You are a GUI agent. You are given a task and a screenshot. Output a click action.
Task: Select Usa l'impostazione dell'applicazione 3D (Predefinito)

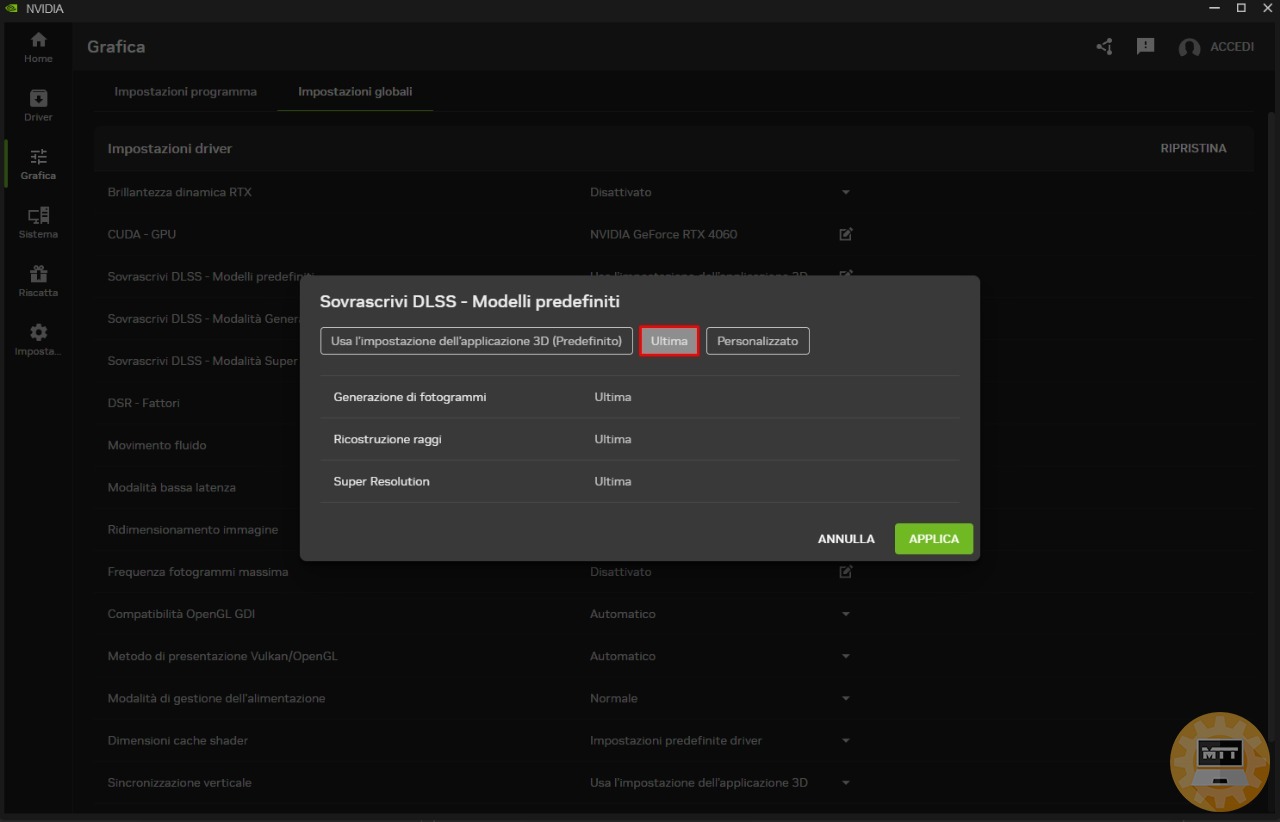point(476,341)
